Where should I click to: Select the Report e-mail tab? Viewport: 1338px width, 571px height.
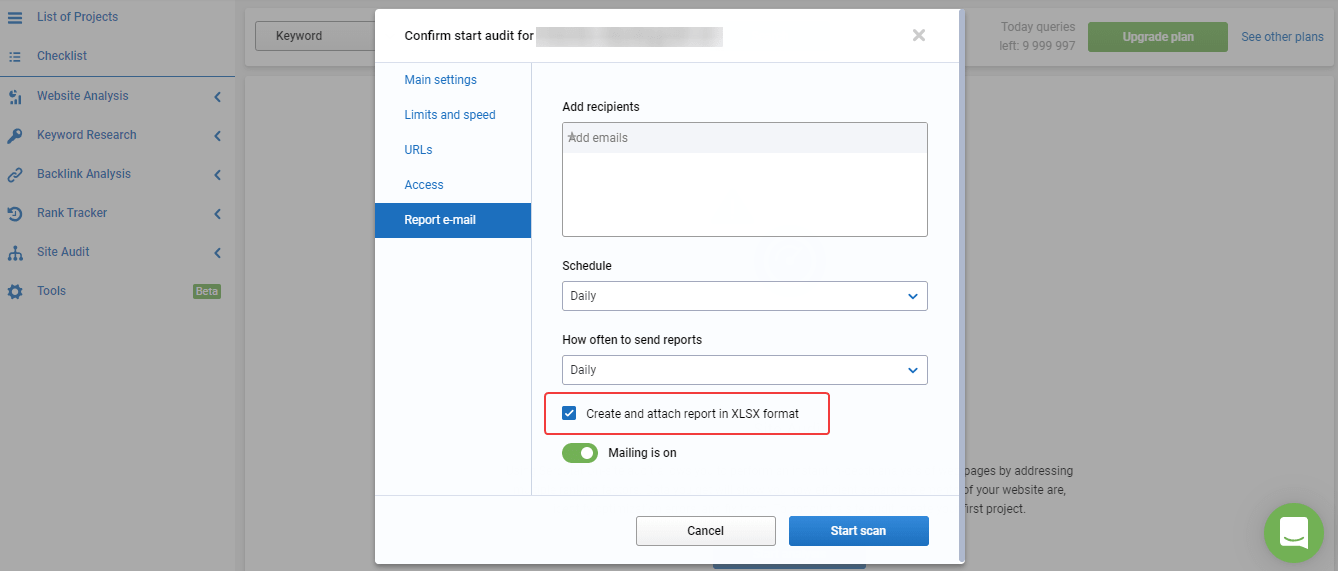click(x=453, y=220)
